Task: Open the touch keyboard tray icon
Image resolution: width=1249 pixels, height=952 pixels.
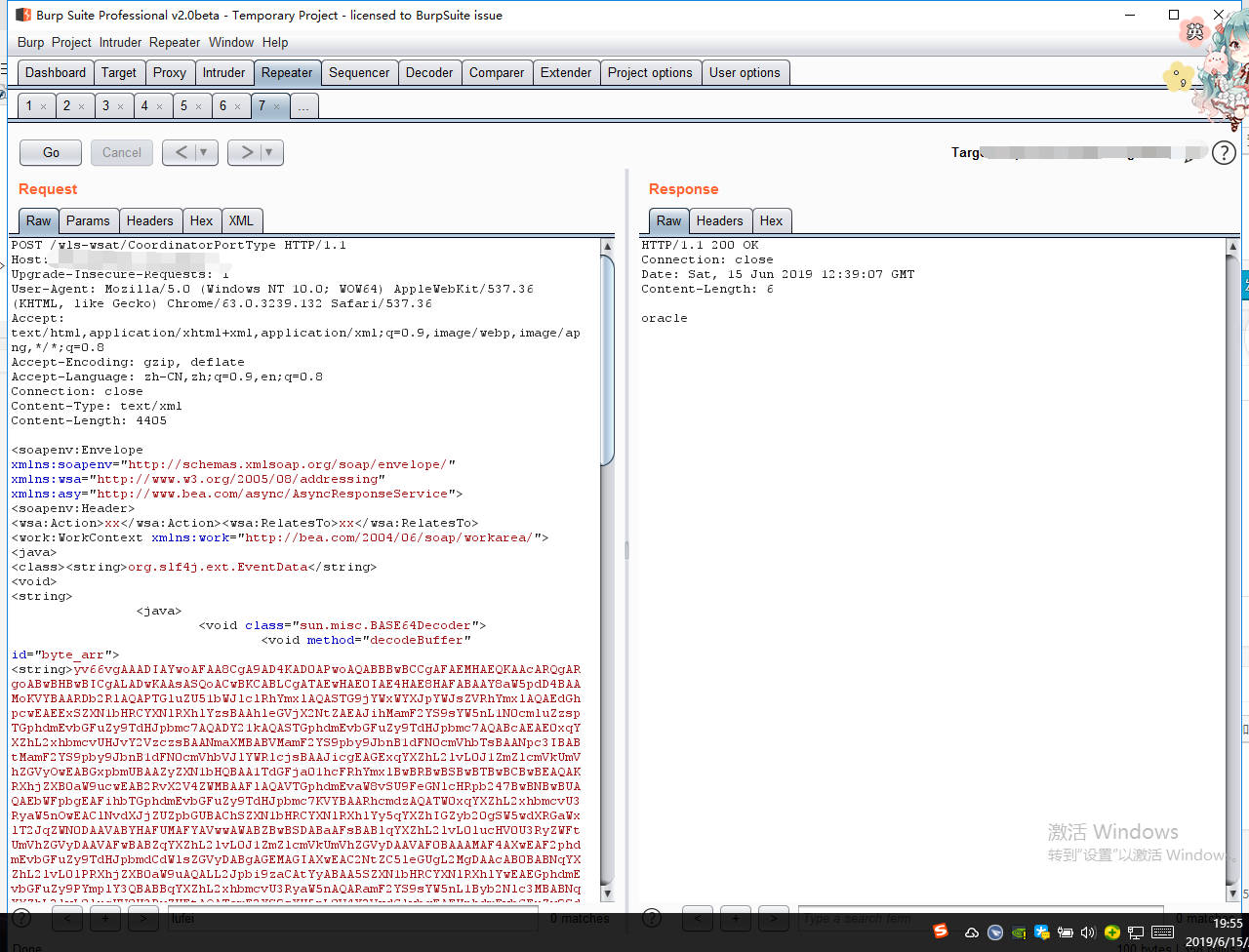Action: coord(1162,932)
